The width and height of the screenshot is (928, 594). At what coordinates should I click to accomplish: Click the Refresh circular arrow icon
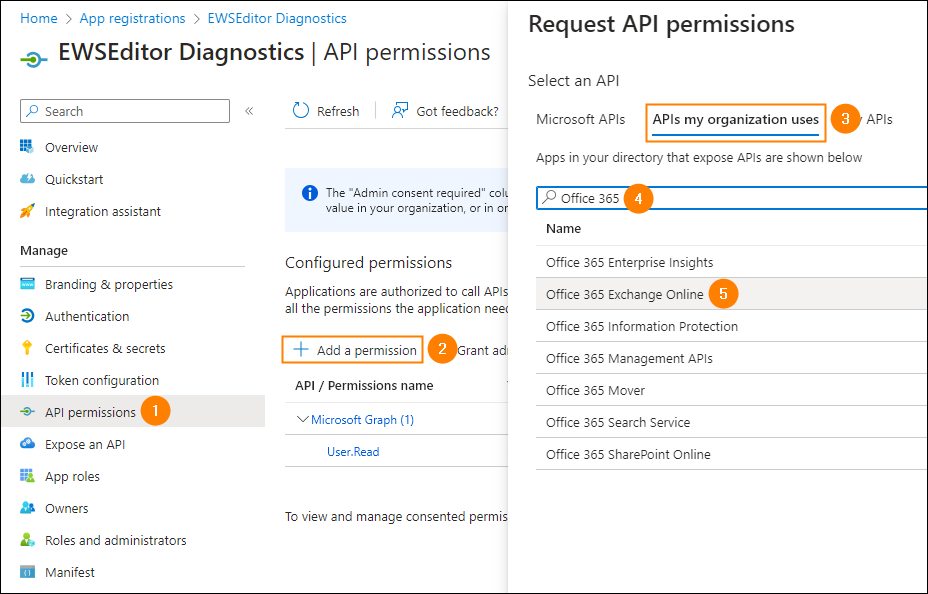[301, 111]
